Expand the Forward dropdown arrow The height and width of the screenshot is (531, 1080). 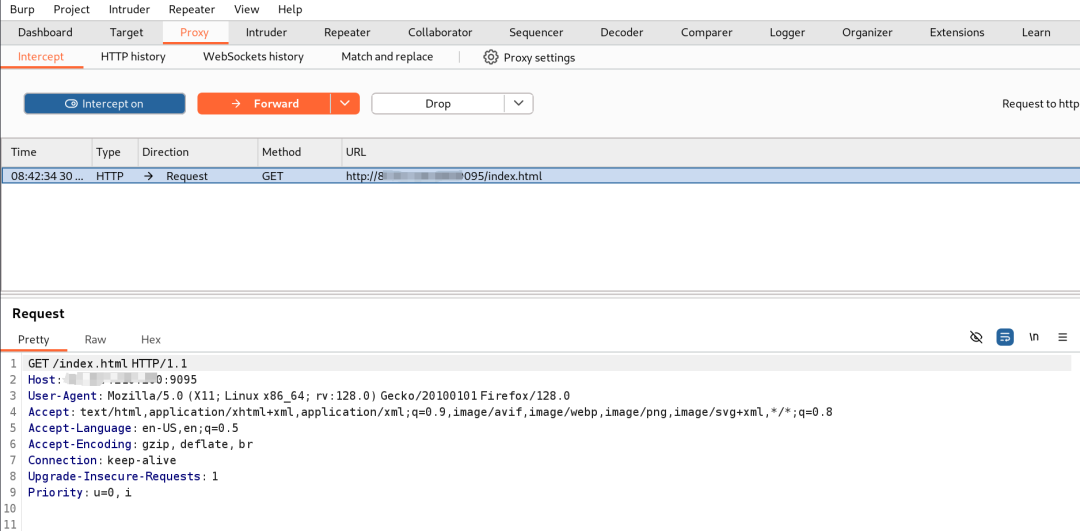tap(346, 103)
